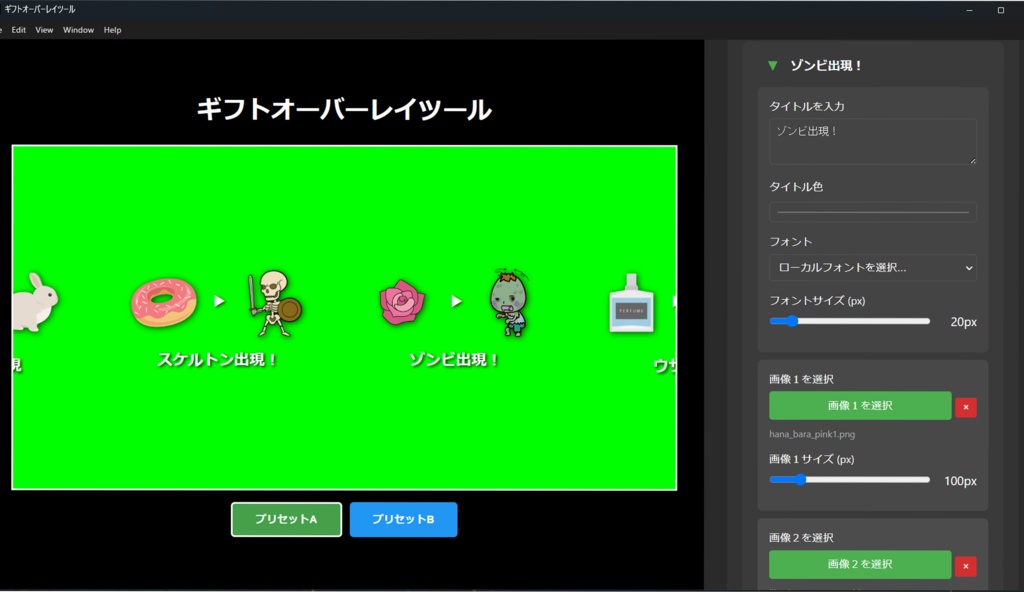
Task: Click the タイトルを入力 text field
Action: tap(872, 141)
